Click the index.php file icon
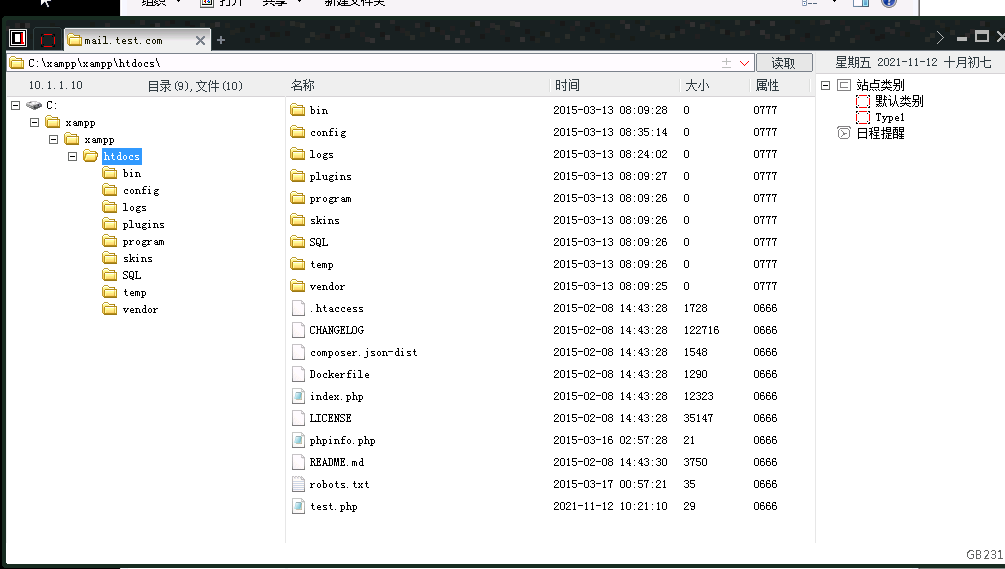Image resolution: width=1005 pixels, height=569 pixels. point(298,396)
